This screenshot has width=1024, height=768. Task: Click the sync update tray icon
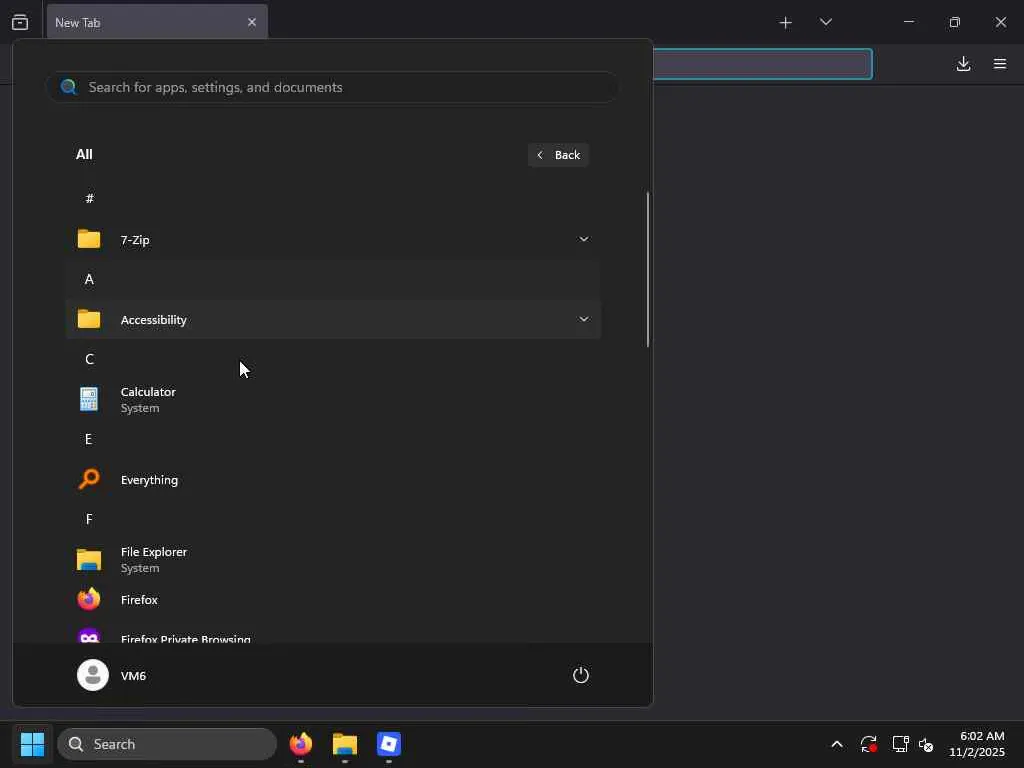click(x=869, y=744)
